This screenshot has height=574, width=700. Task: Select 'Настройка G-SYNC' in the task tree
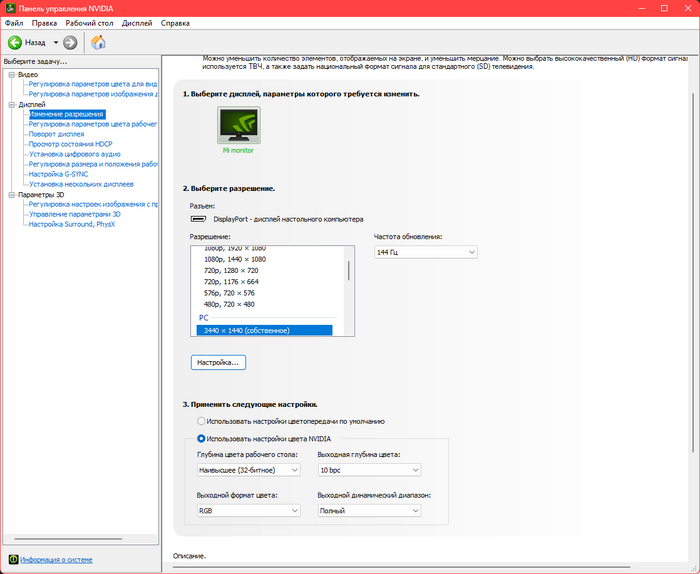coord(58,174)
